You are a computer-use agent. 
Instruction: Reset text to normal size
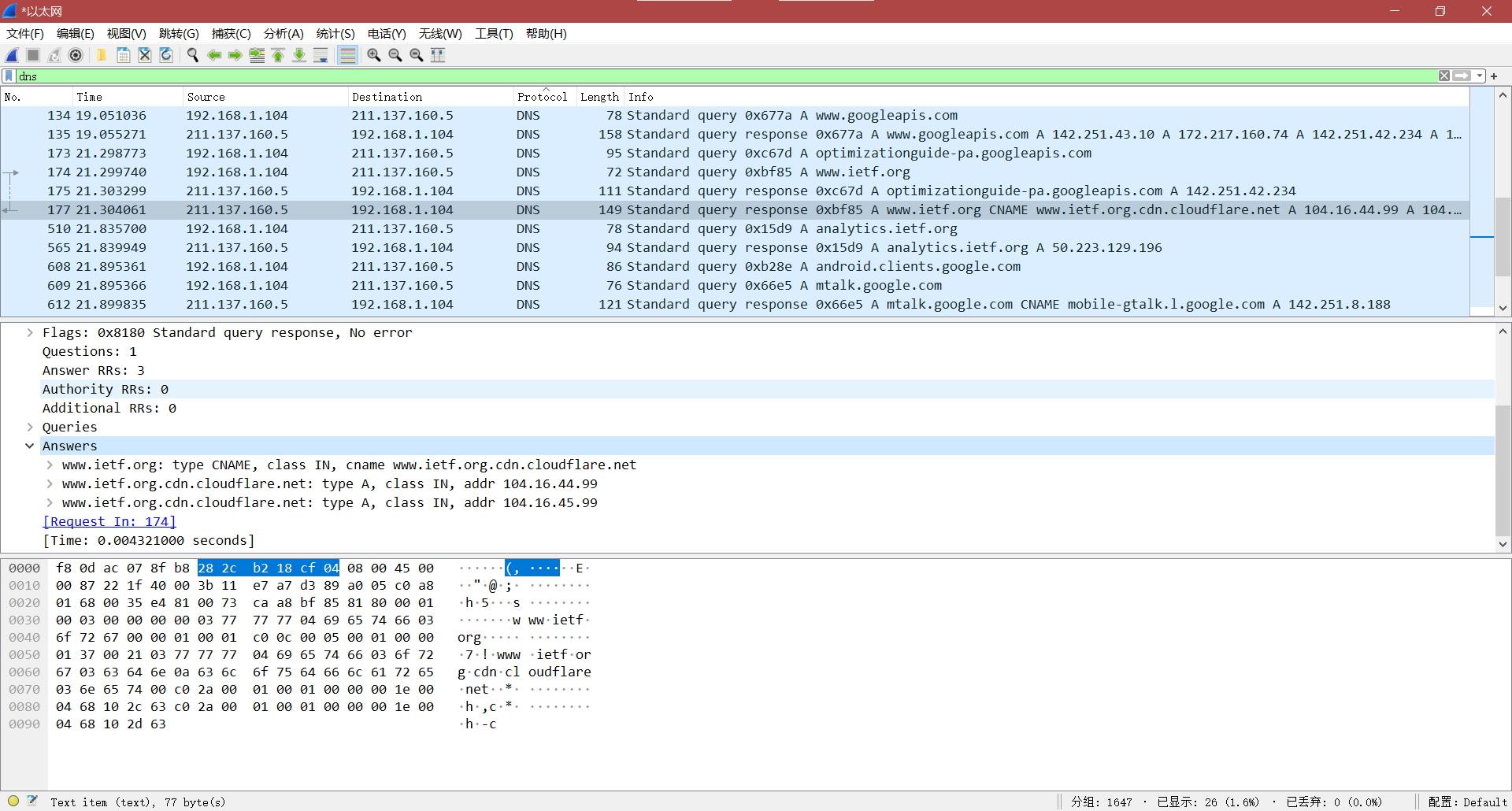(416, 55)
